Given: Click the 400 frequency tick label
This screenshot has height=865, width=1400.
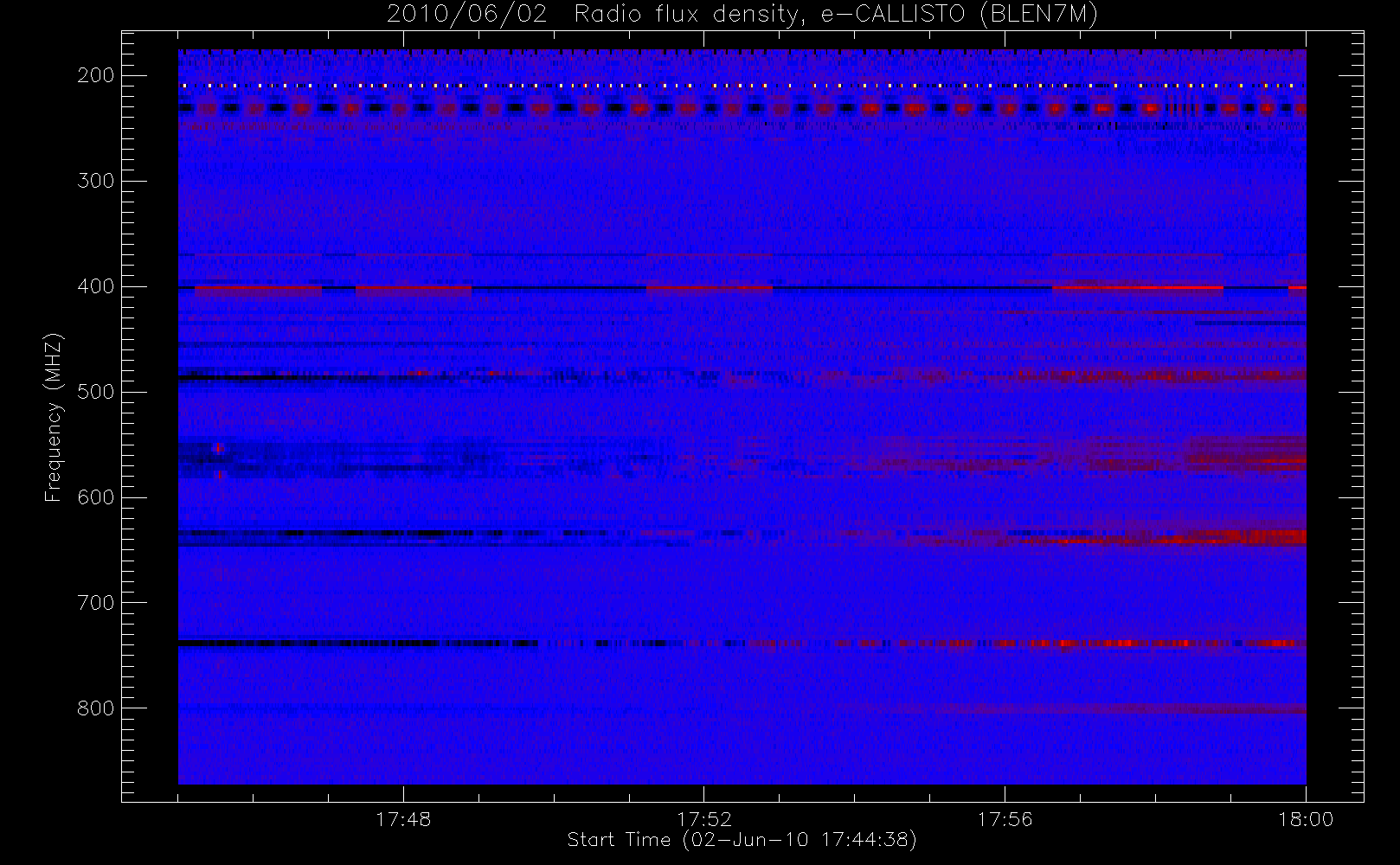Looking at the screenshot, I should (96, 286).
